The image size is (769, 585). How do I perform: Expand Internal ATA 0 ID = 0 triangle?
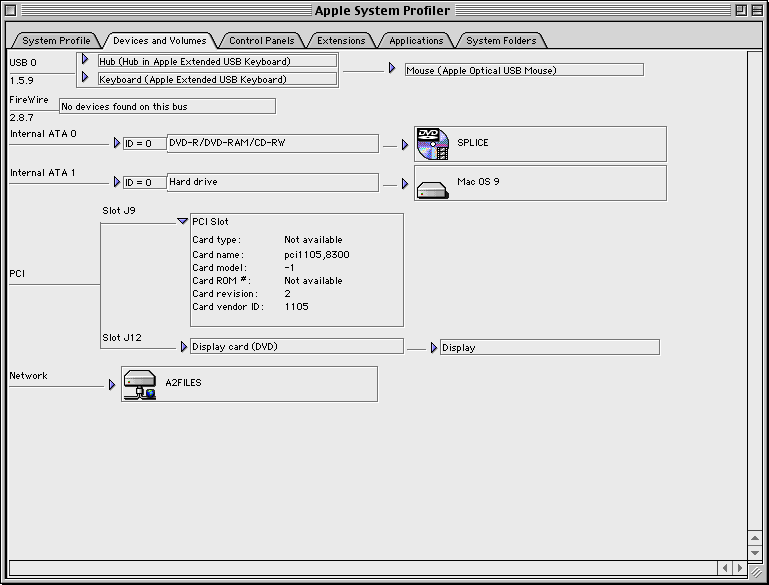117,143
